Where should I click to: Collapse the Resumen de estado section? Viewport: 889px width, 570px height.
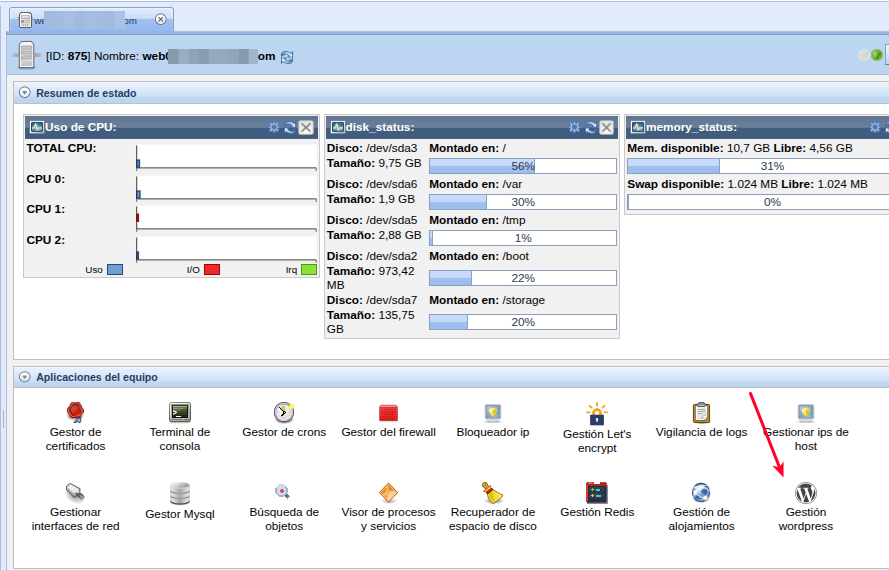[x=25, y=93]
